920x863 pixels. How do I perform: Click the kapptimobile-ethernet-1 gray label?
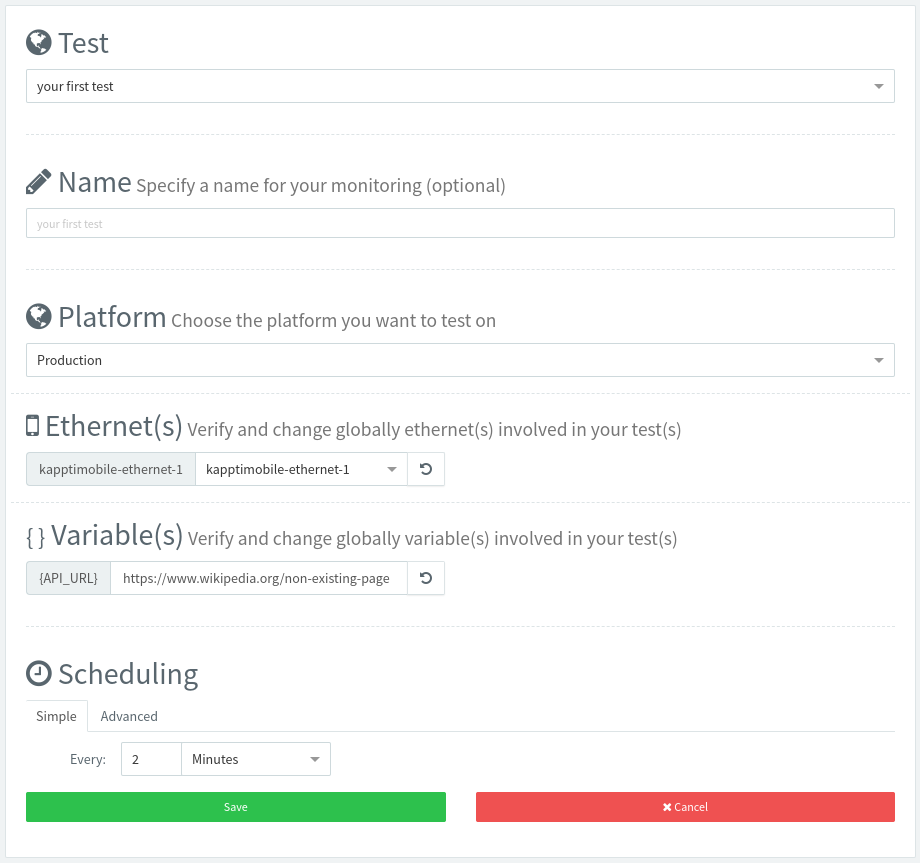110,469
